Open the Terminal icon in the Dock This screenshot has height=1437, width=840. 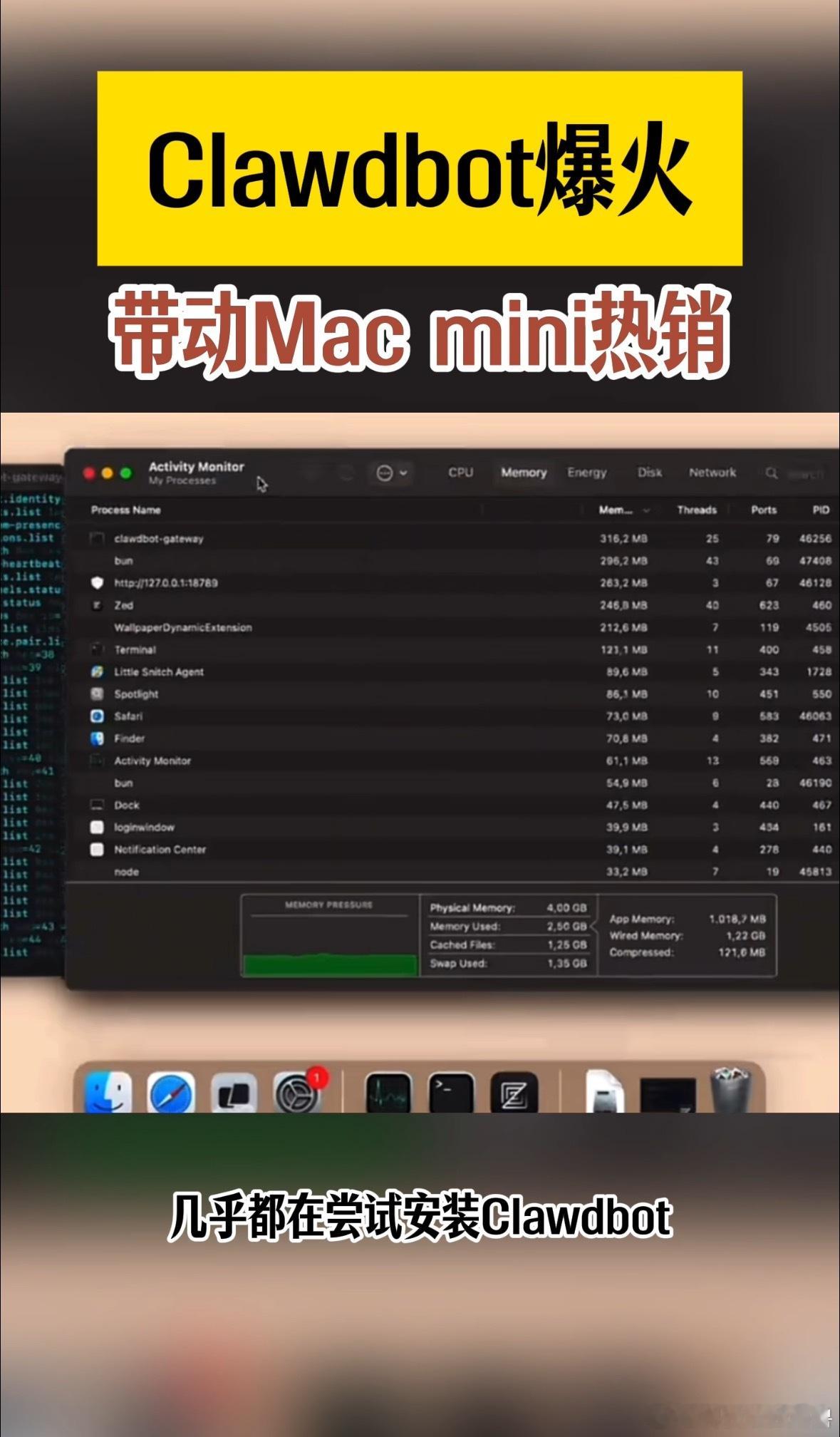(452, 1093)
